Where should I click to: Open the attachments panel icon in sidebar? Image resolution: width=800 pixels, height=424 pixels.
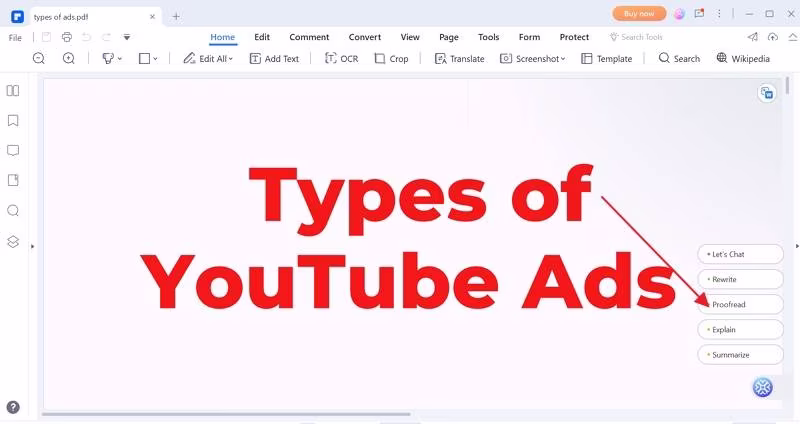point(13,180)
